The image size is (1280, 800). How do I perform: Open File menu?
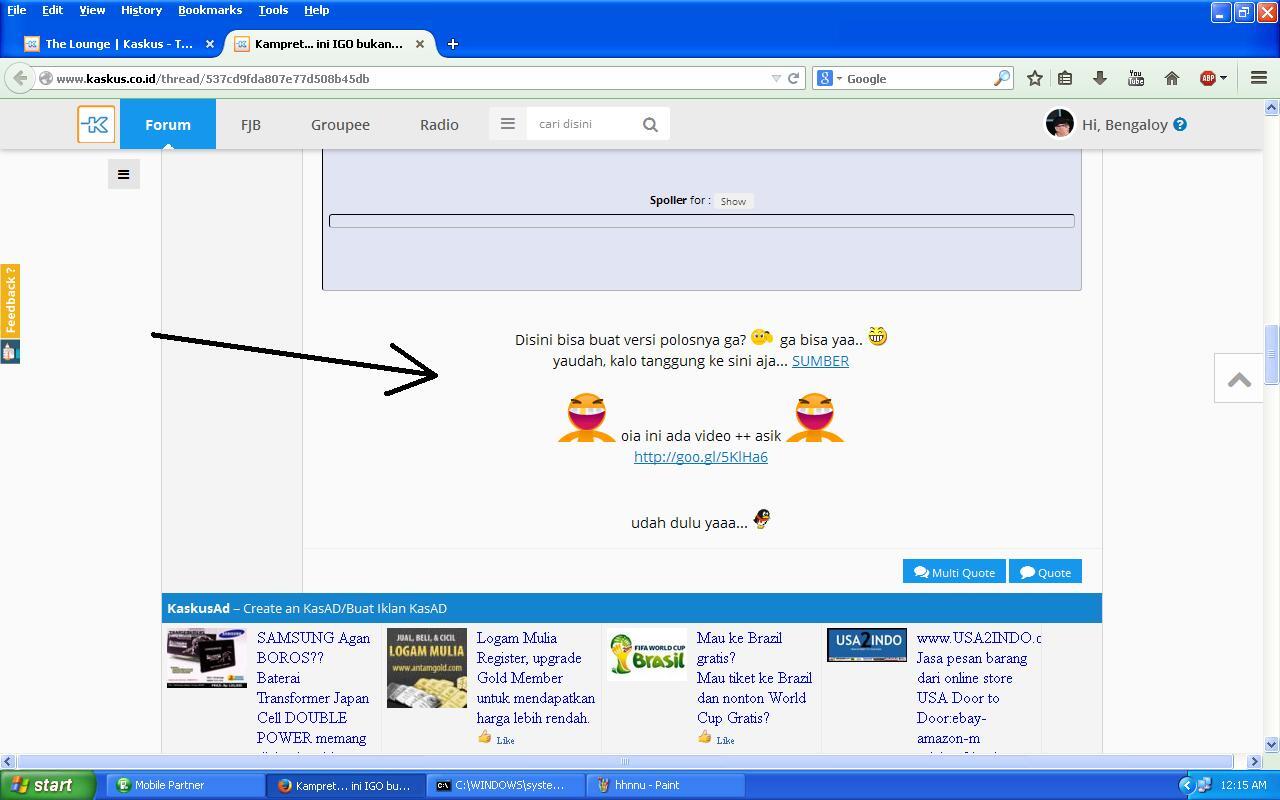click(x=16, y=10)
